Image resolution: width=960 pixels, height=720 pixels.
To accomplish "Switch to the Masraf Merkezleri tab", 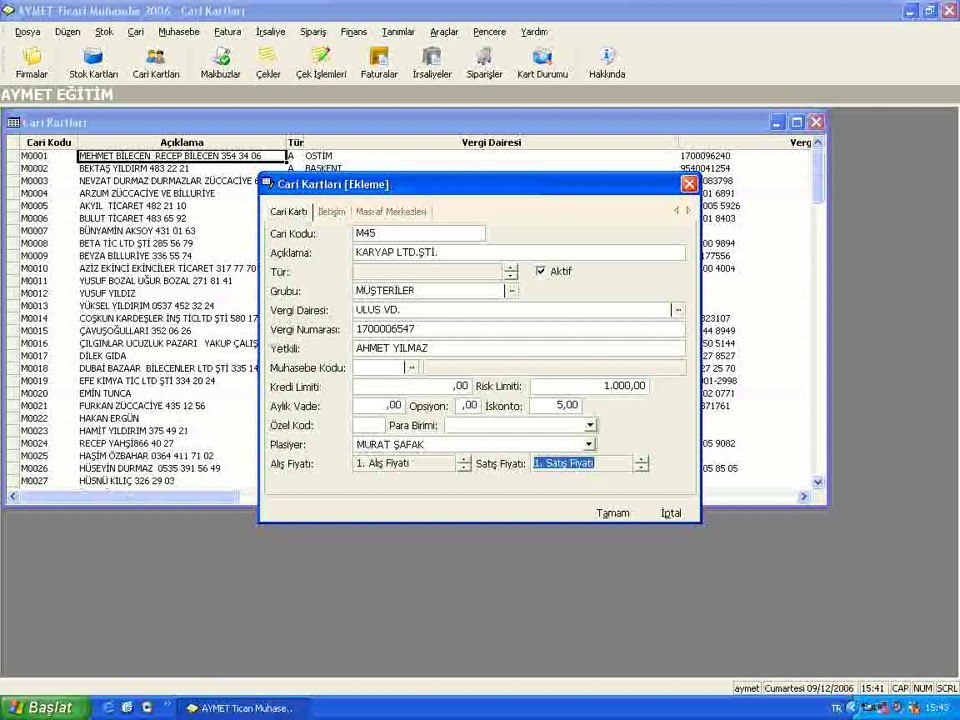I will (390, 212).
